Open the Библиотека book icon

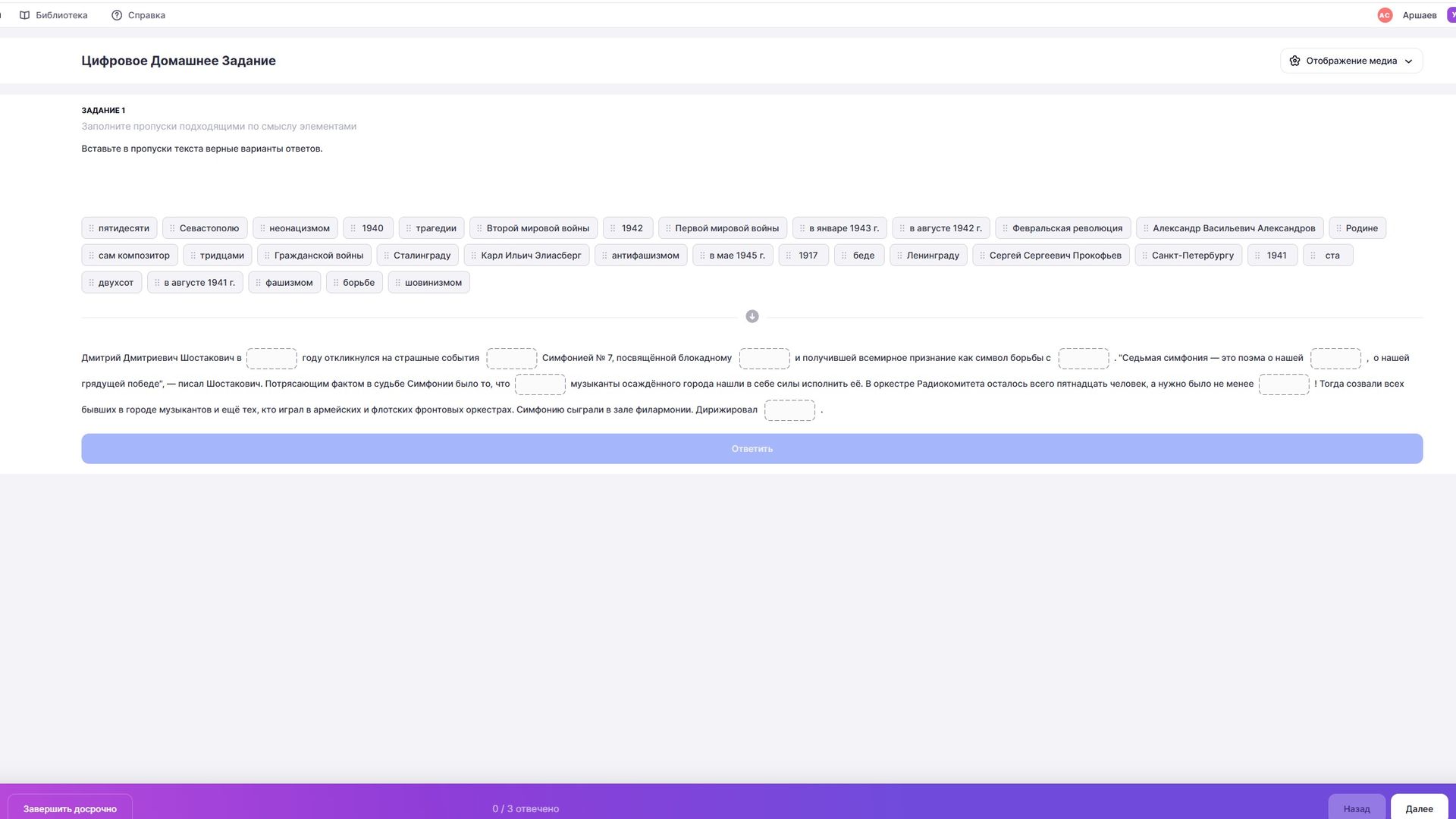[24, 15]
